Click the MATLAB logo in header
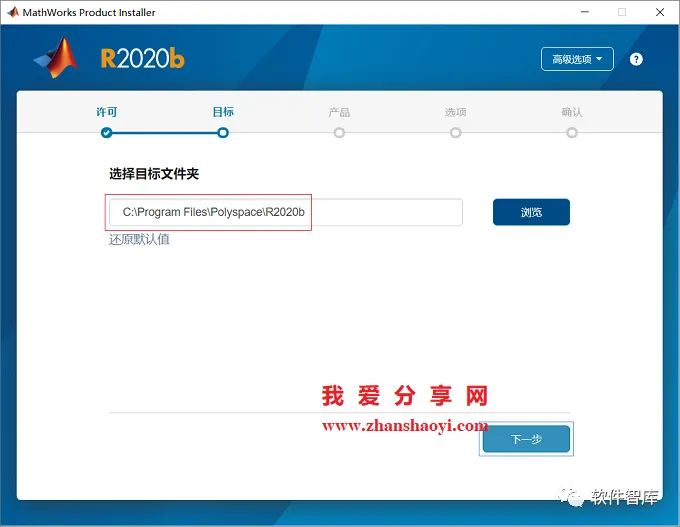The width and height of the screenshot is (680, 527). click(56, 58)
